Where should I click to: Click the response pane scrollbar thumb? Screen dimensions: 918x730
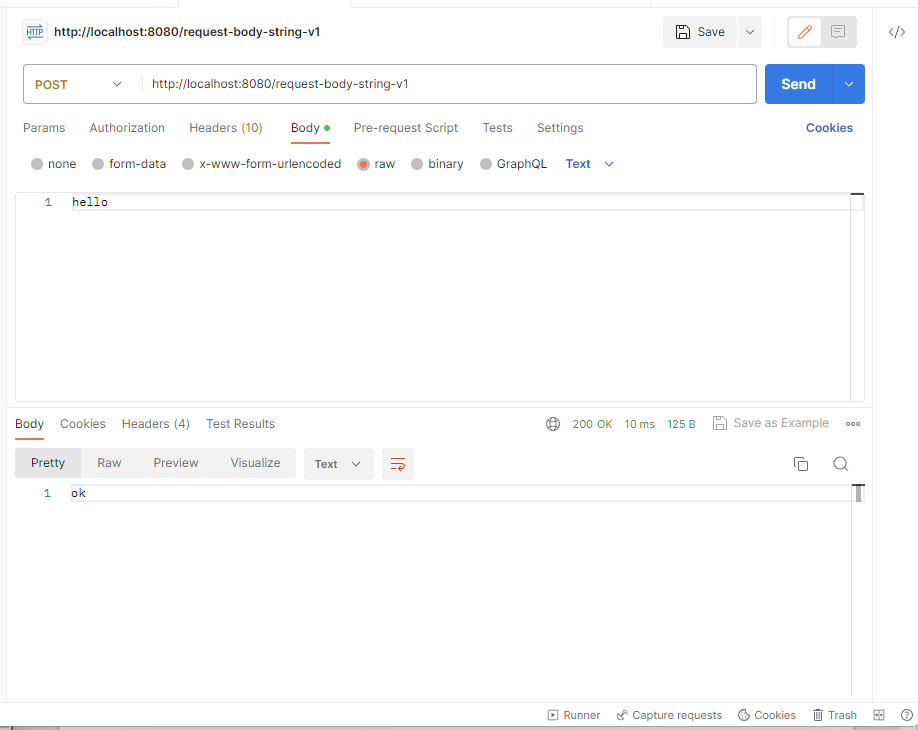858,493
